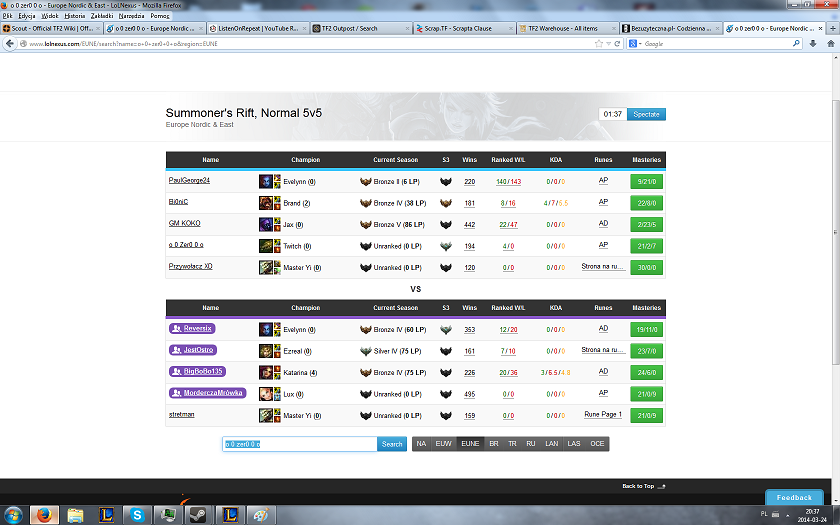The image size is (840, 525).
Task: Open the Plik menu
Action: 7,16
